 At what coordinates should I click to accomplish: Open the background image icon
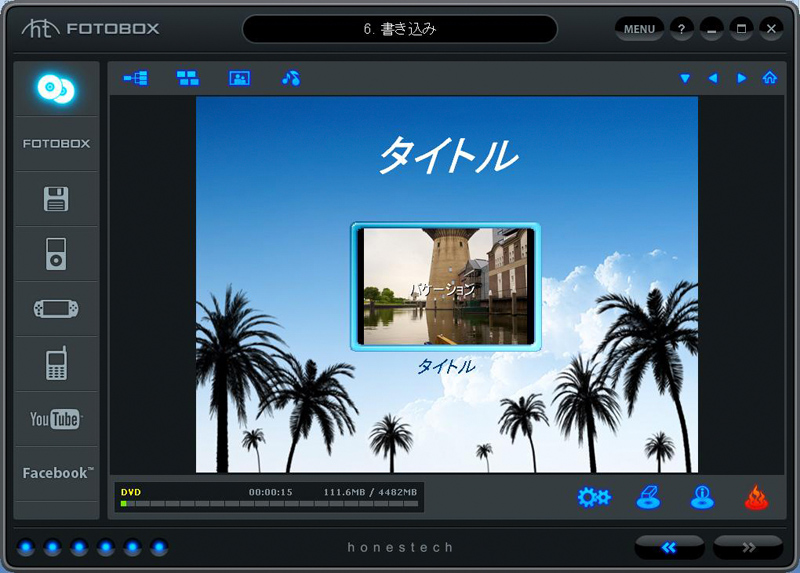[x=240, y=78]
